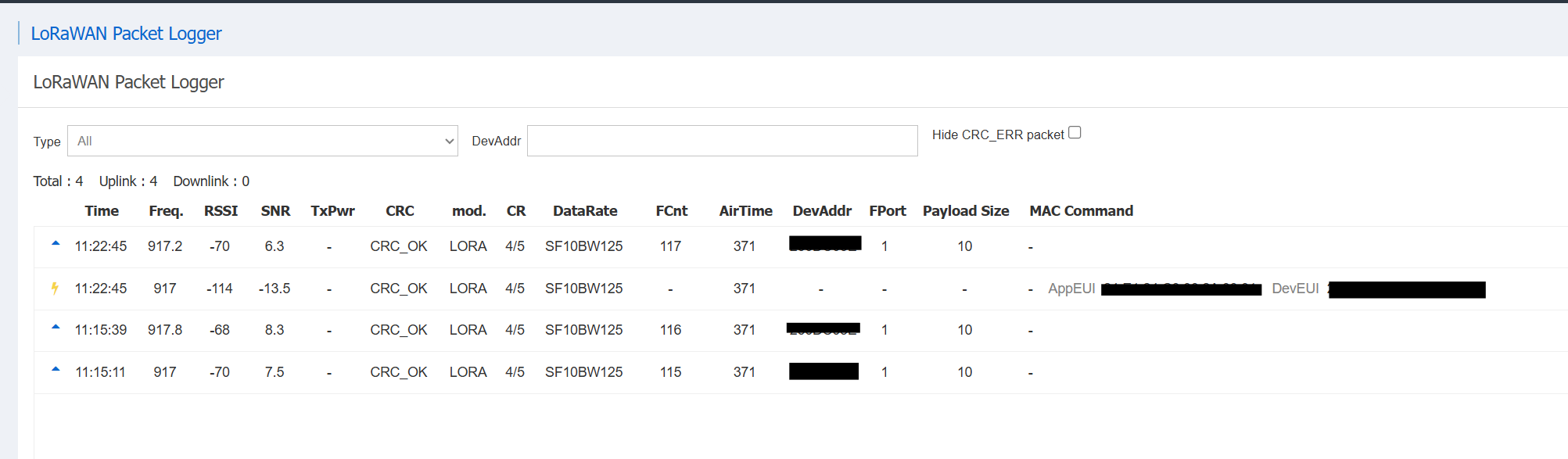Click the Freq. column header
The height and width of the screenshot is (459, 1568).
pyautogui.click(x=166, y=211)
